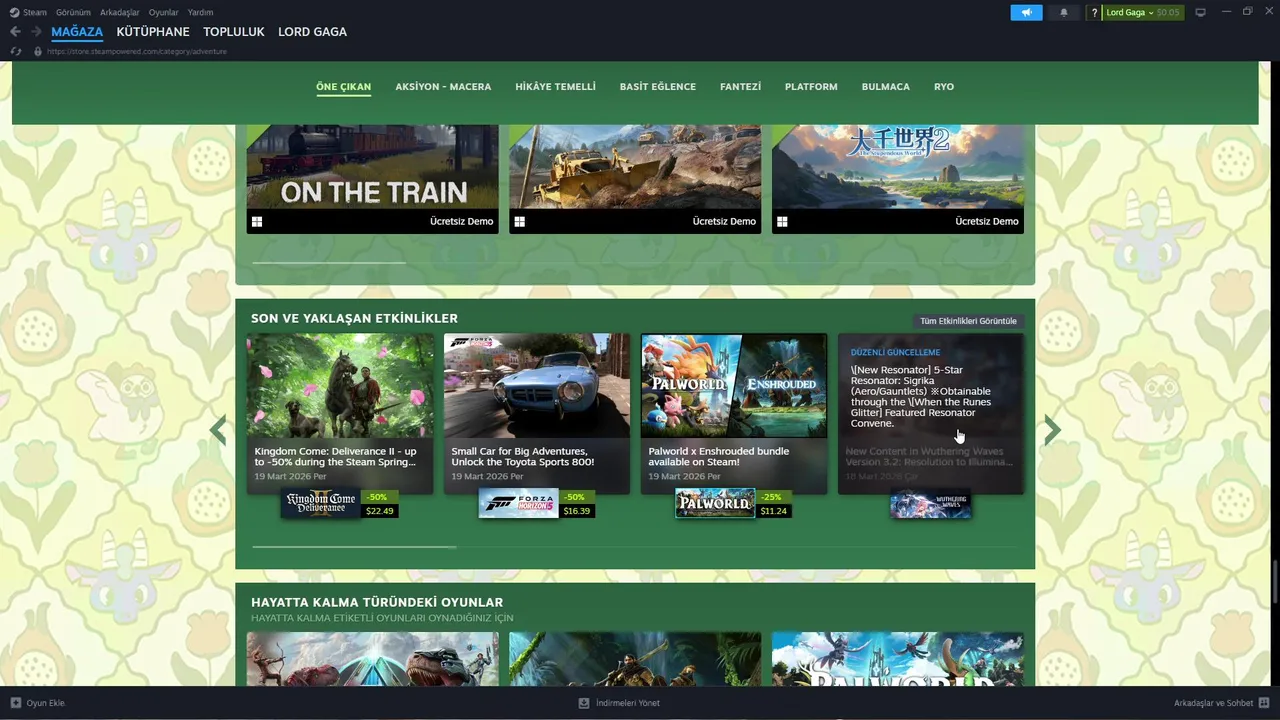Click the question mark help icon

coord(1094,12)
